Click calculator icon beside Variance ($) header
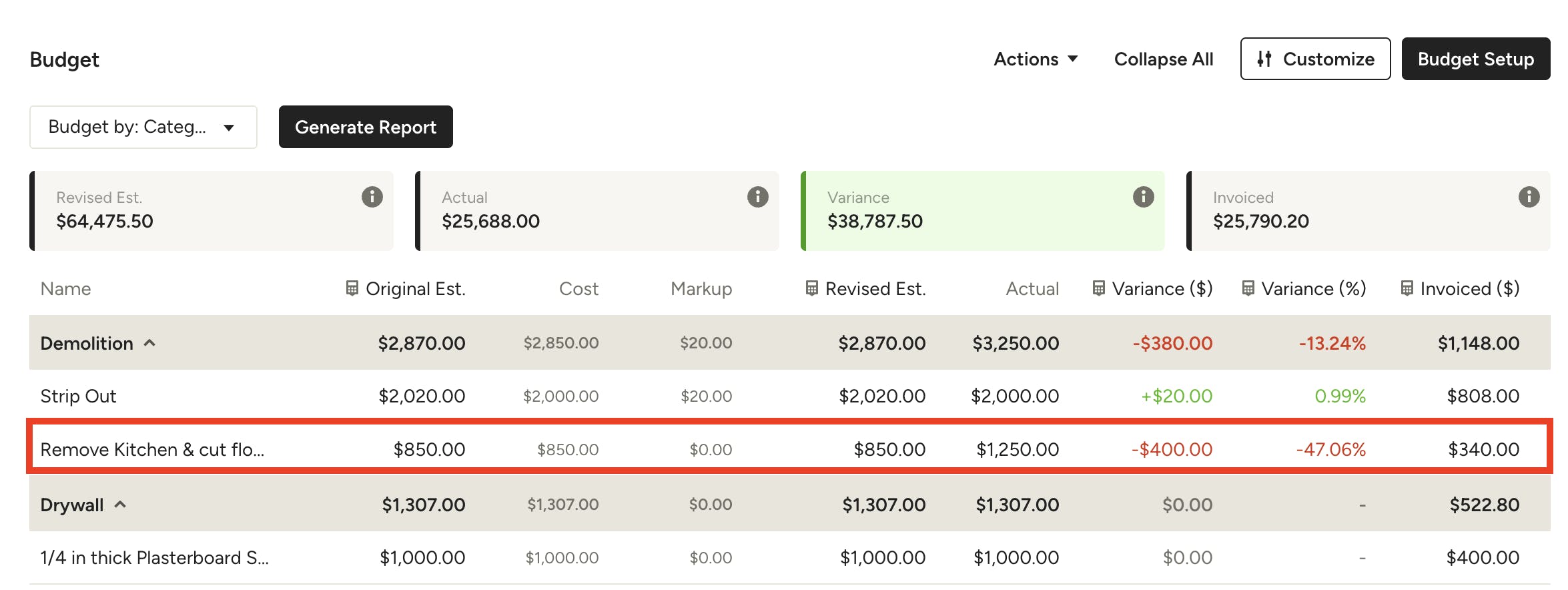This screenshot has width=1568, height=590. [1098, 288]
